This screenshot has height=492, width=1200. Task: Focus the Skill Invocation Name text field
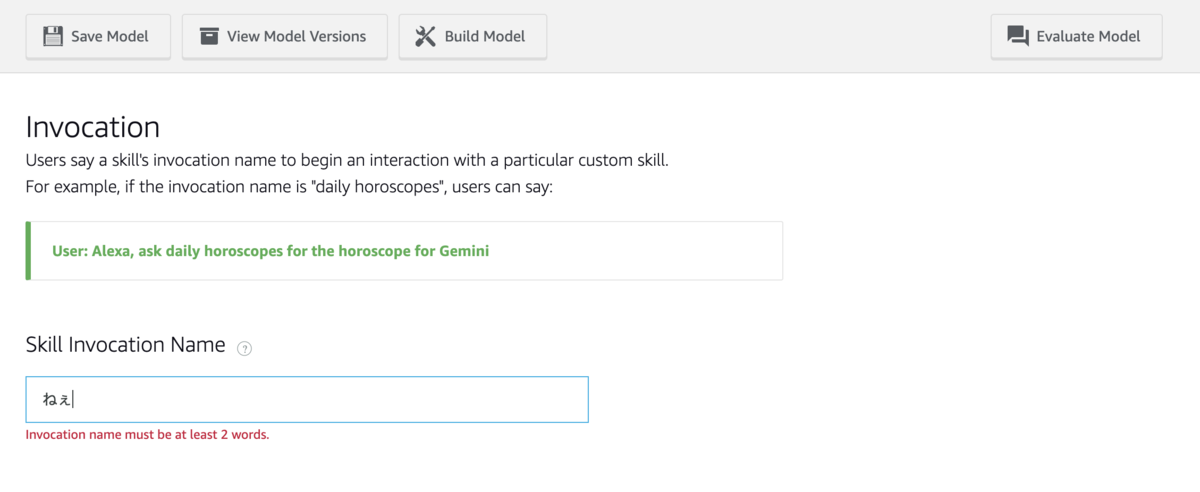(x=330, y=399)
